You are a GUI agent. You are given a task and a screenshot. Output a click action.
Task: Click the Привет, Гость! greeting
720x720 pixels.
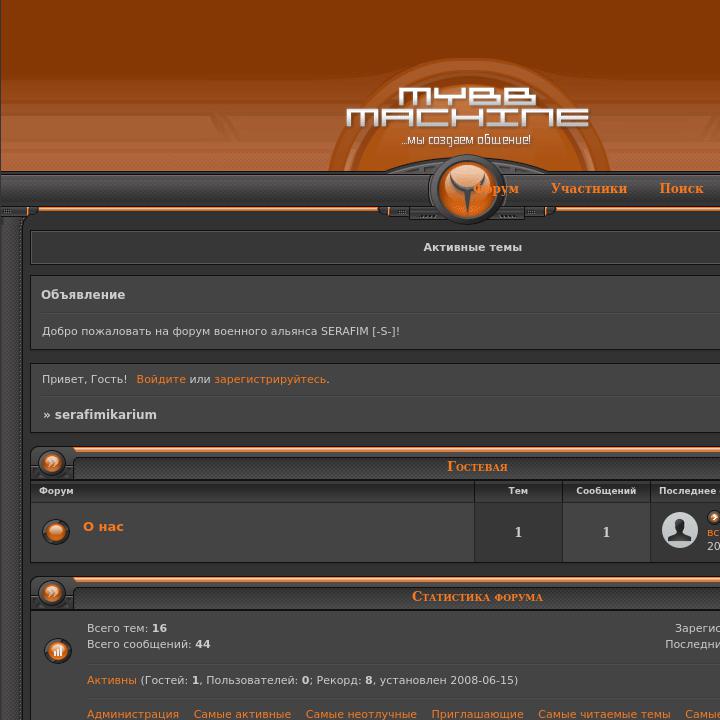84,379
